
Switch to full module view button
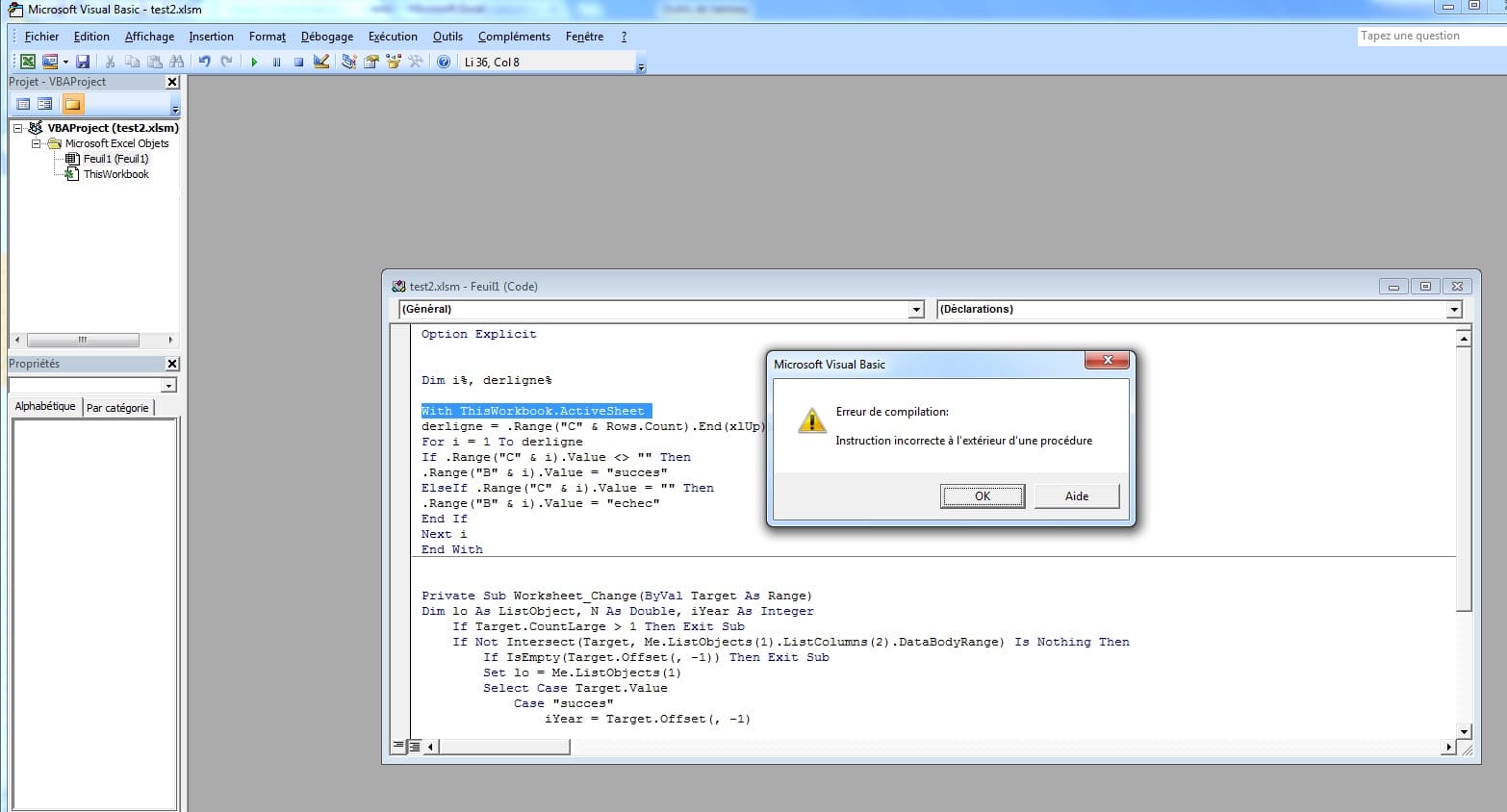coord(415,746)
